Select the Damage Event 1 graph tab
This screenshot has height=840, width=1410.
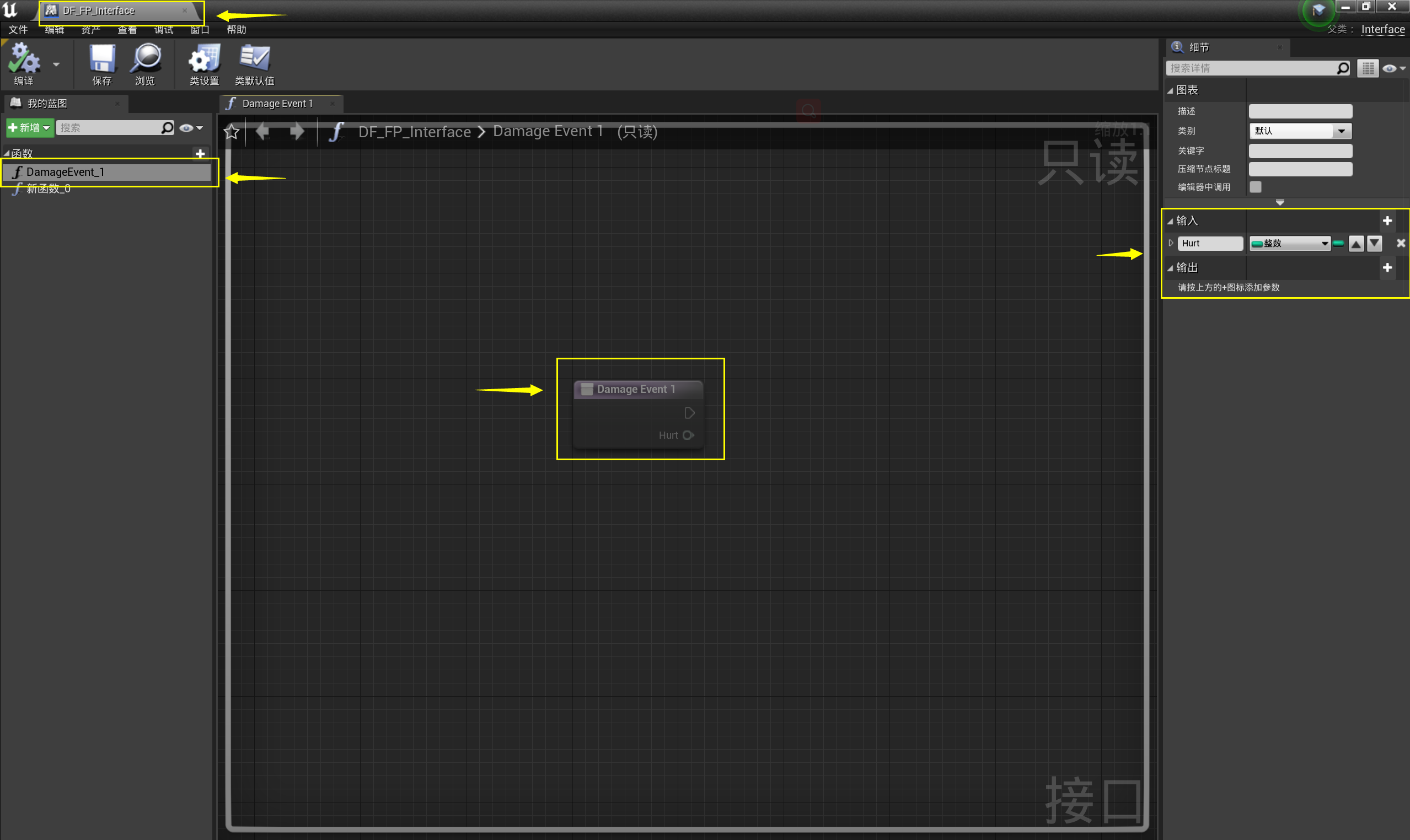(x=277, y=104)
